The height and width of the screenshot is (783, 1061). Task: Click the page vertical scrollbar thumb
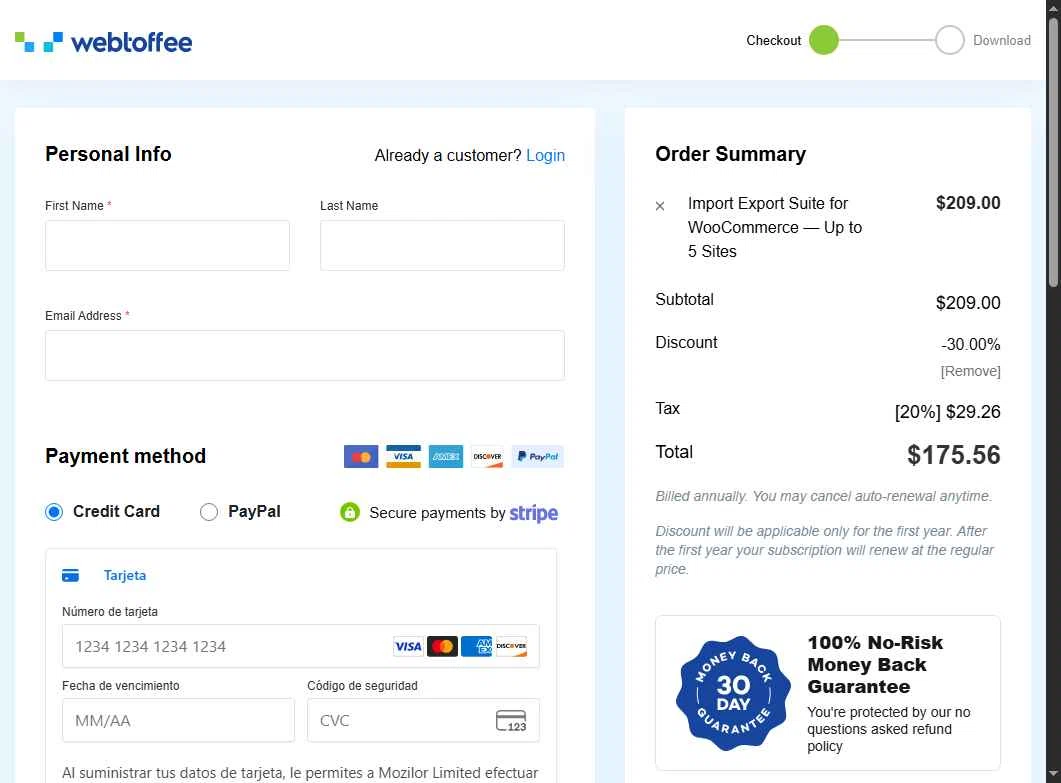point(1054,152)
